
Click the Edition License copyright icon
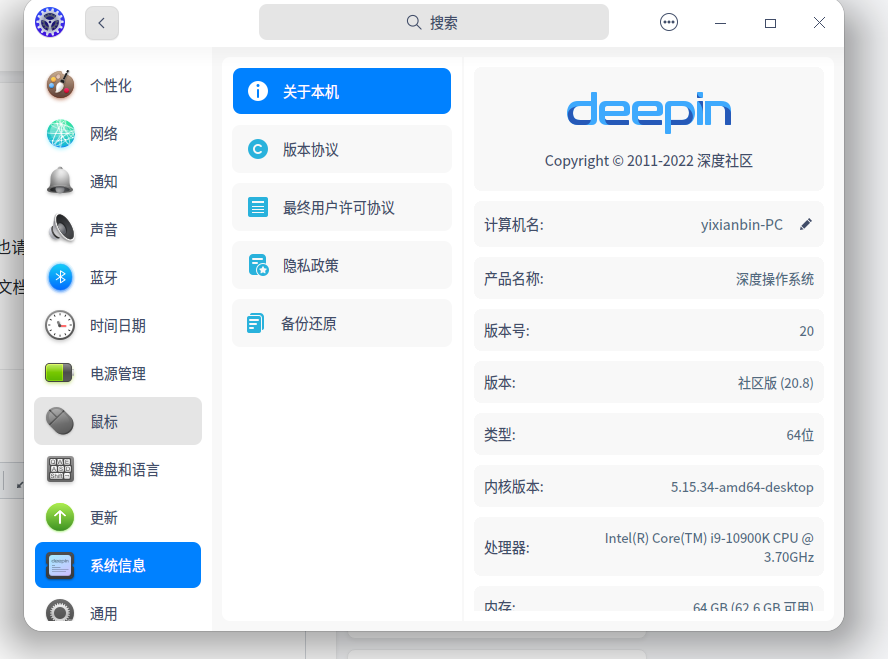pos(258,149)
